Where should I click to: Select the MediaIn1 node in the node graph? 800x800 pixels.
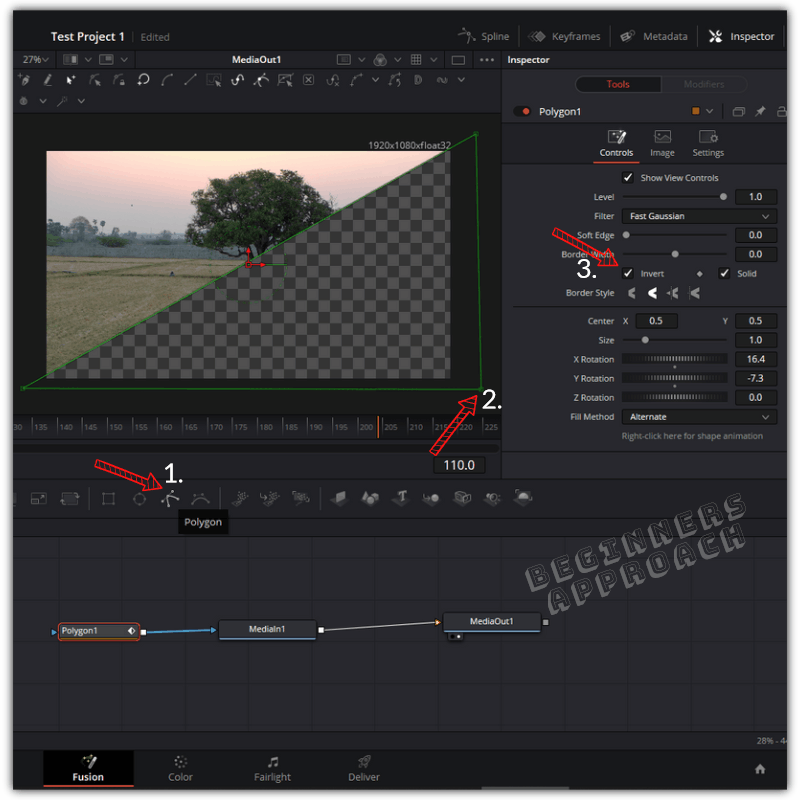pos(267,630)
